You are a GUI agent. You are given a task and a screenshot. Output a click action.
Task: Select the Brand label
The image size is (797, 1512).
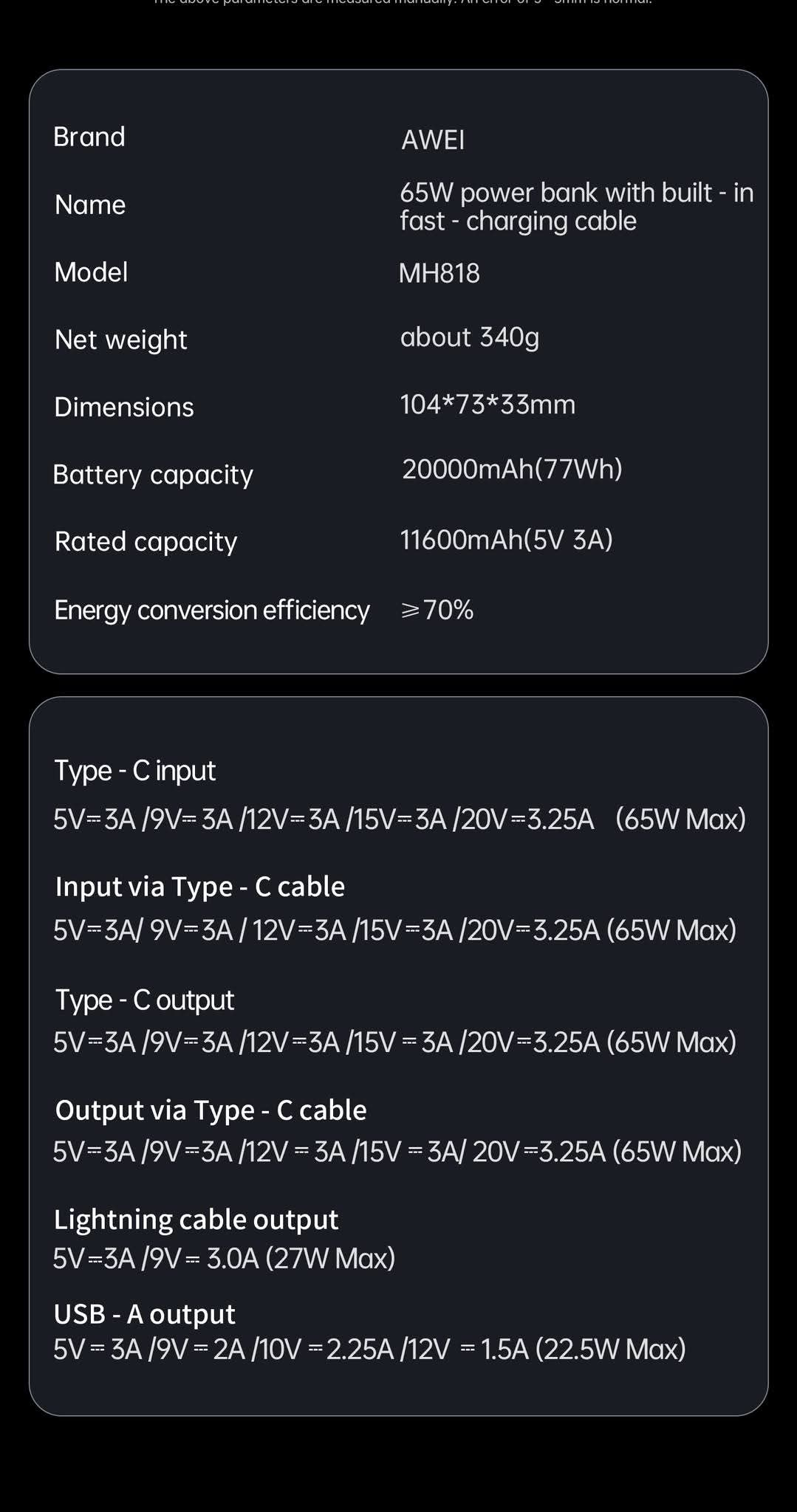pyautogui.click(x=89, y=137)
